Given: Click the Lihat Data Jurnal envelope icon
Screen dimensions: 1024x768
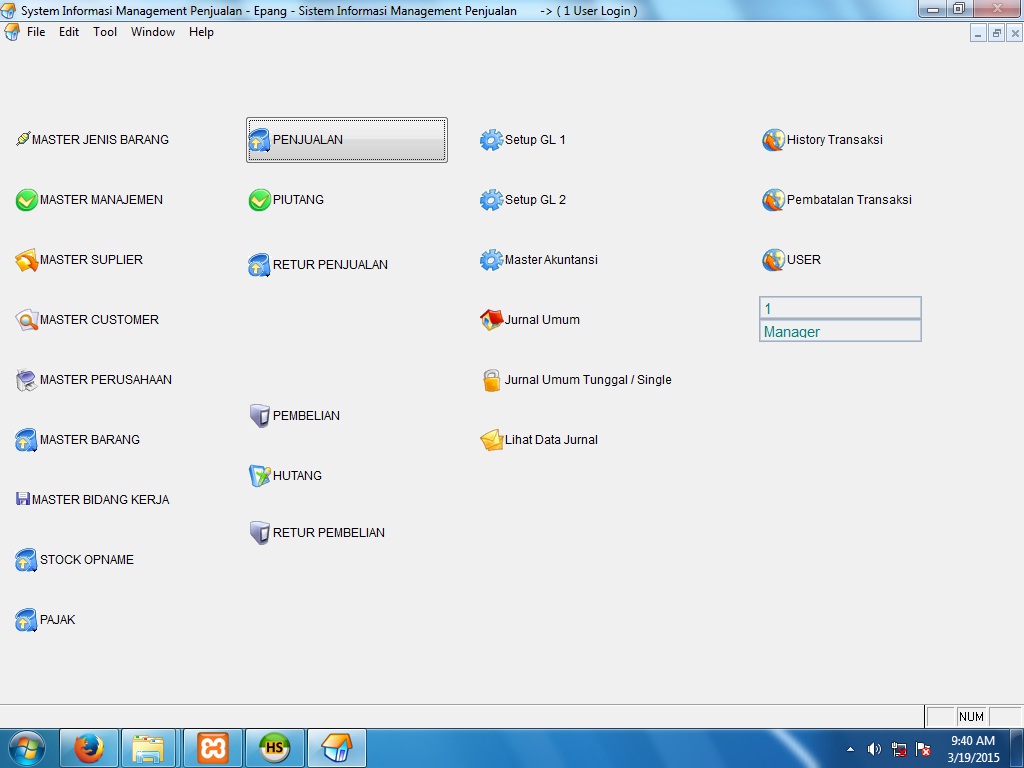Looking at the screenshot, I should point(490,440).
